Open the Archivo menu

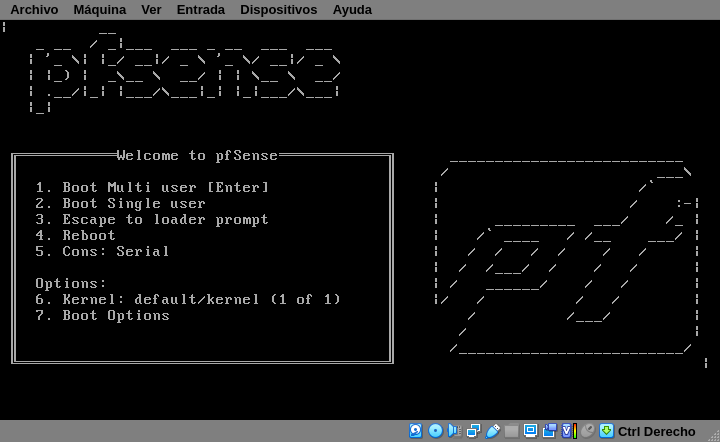tap(34, 10)
